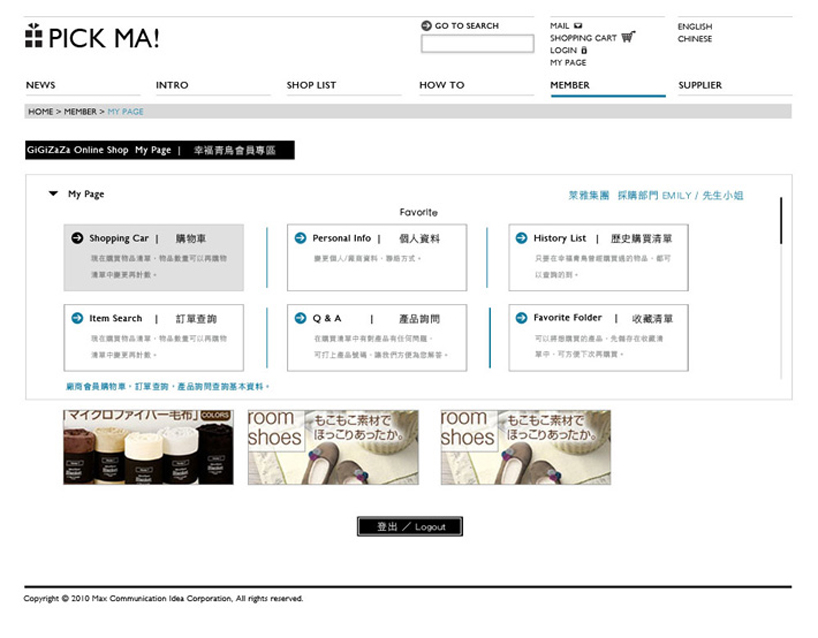Click the Shopping Cart icon in header
The image size is (818, 638).
pos(628,37)
